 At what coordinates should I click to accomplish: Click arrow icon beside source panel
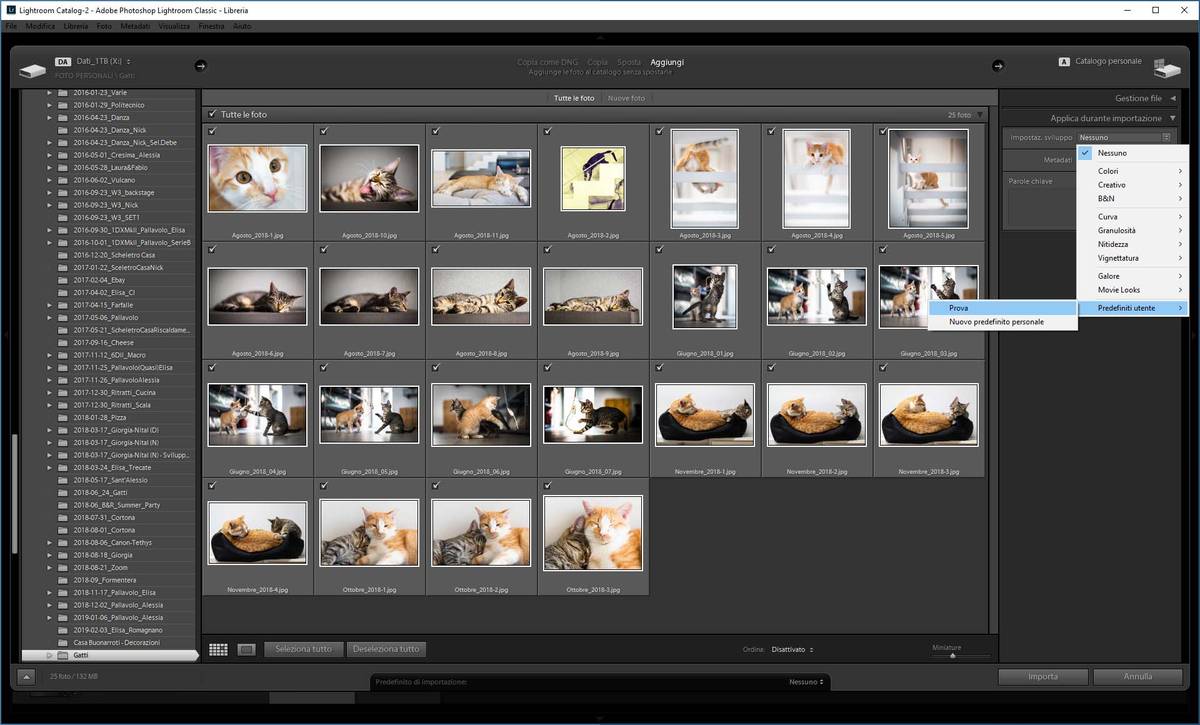(x=200, y=66)
